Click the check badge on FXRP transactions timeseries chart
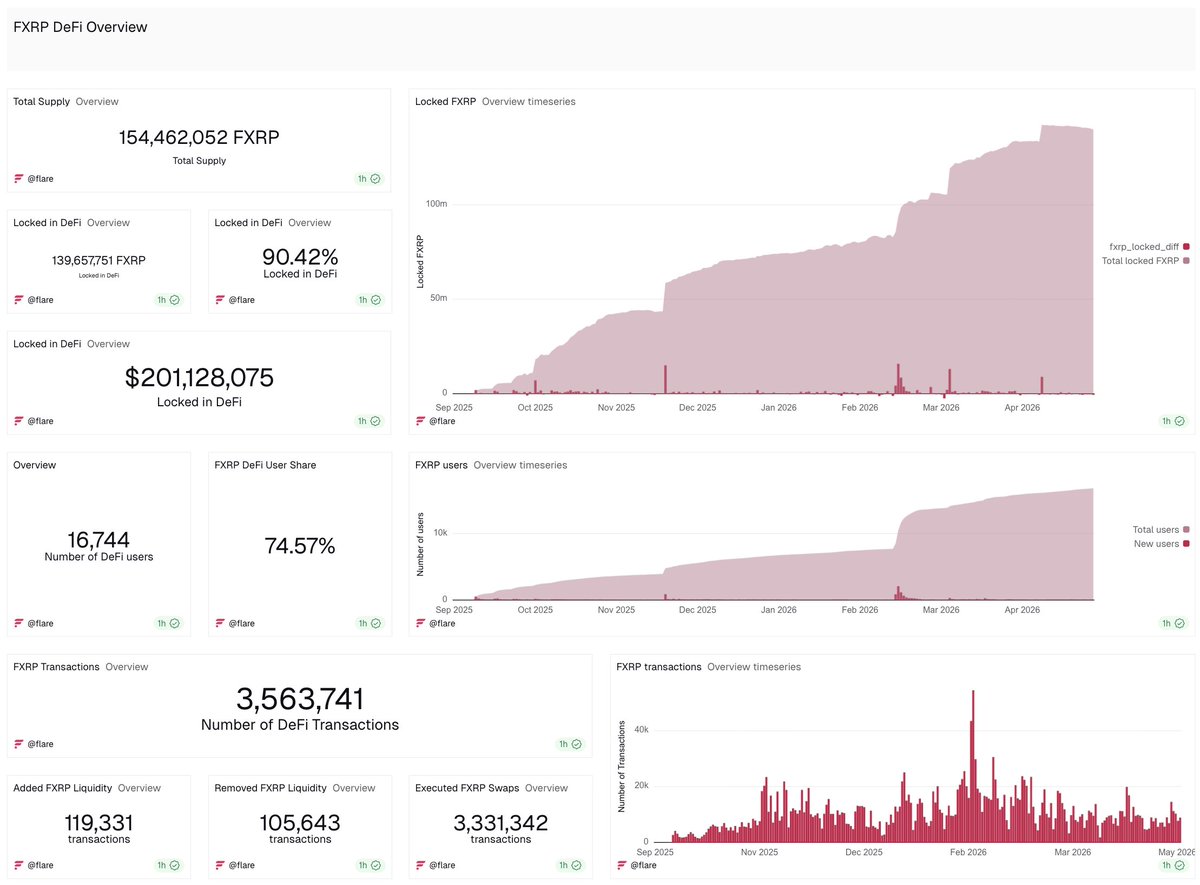1200x885 pixels. click(1179, 865)
